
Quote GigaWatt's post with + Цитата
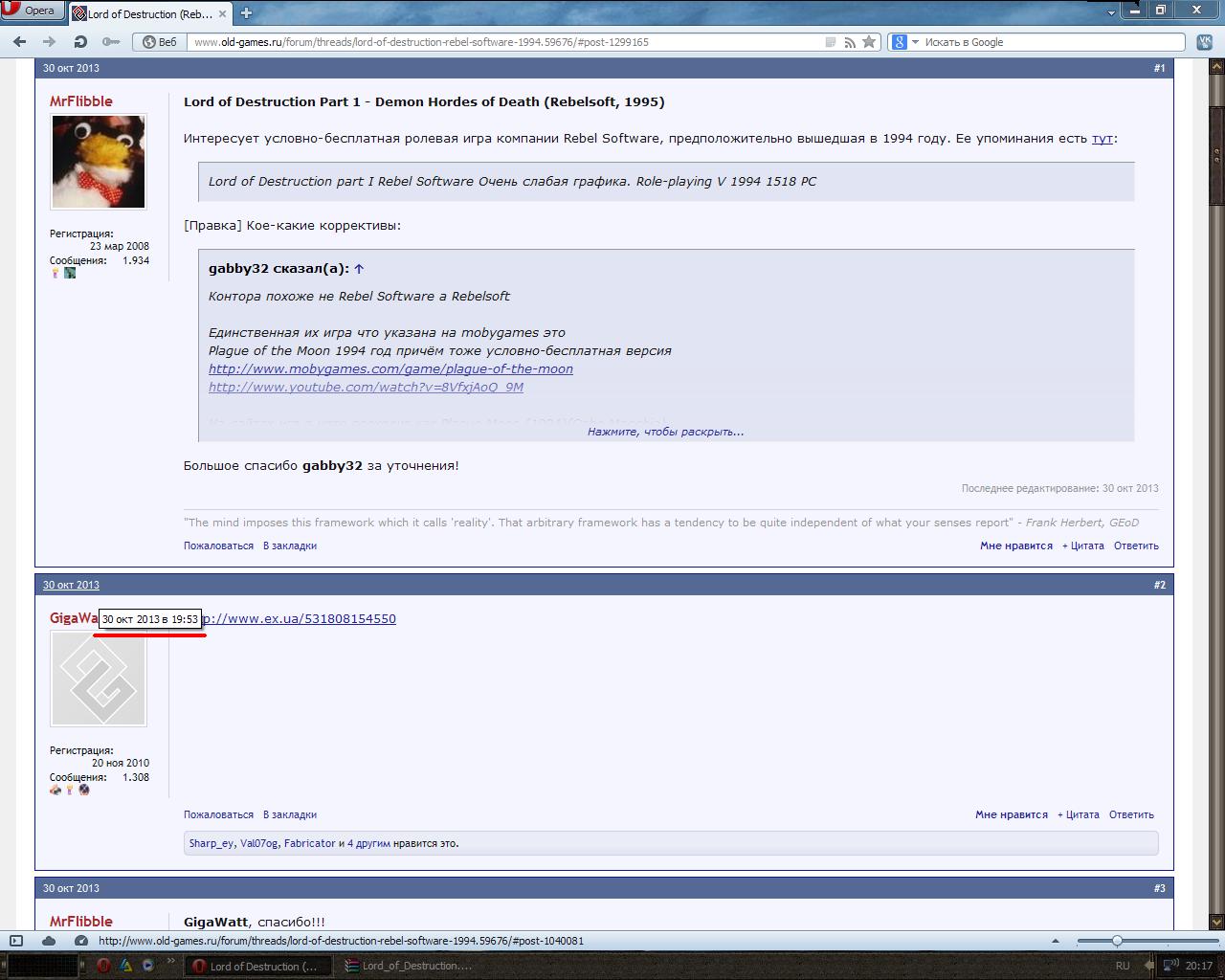(x=1078, y=814)
